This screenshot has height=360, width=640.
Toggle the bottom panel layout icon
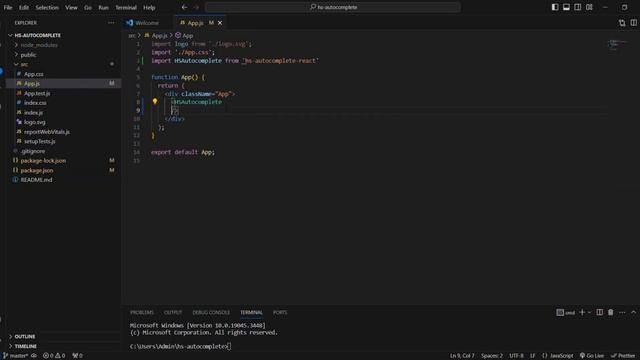pos(566,7)
